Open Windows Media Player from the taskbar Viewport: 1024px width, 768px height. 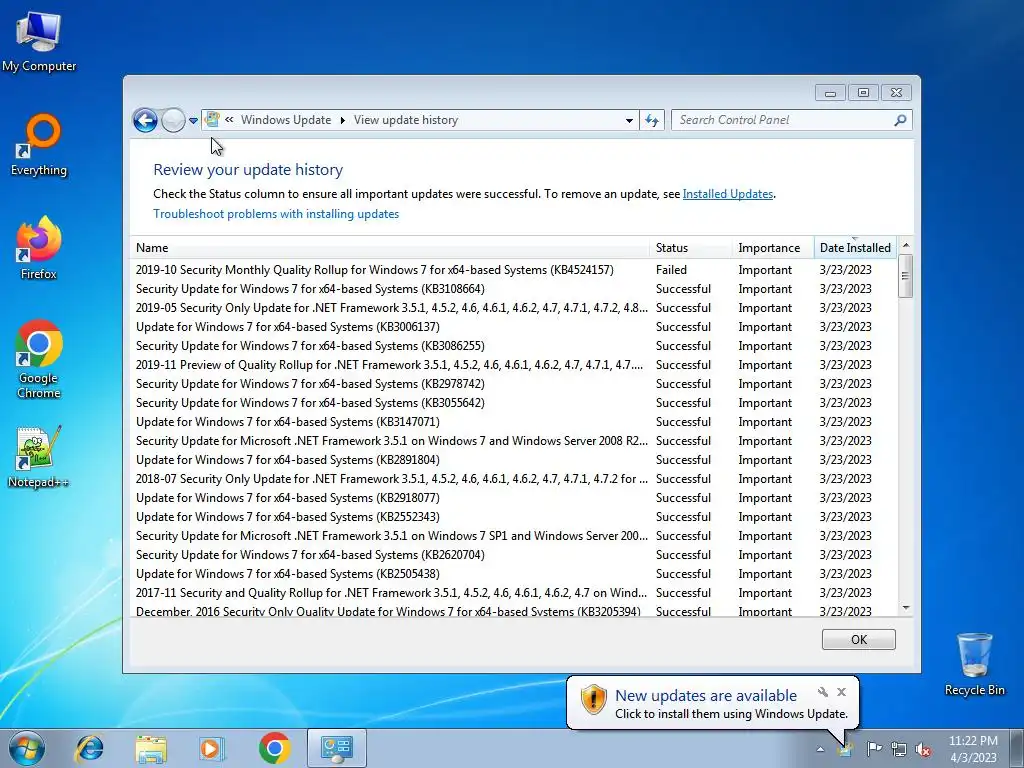212,748
